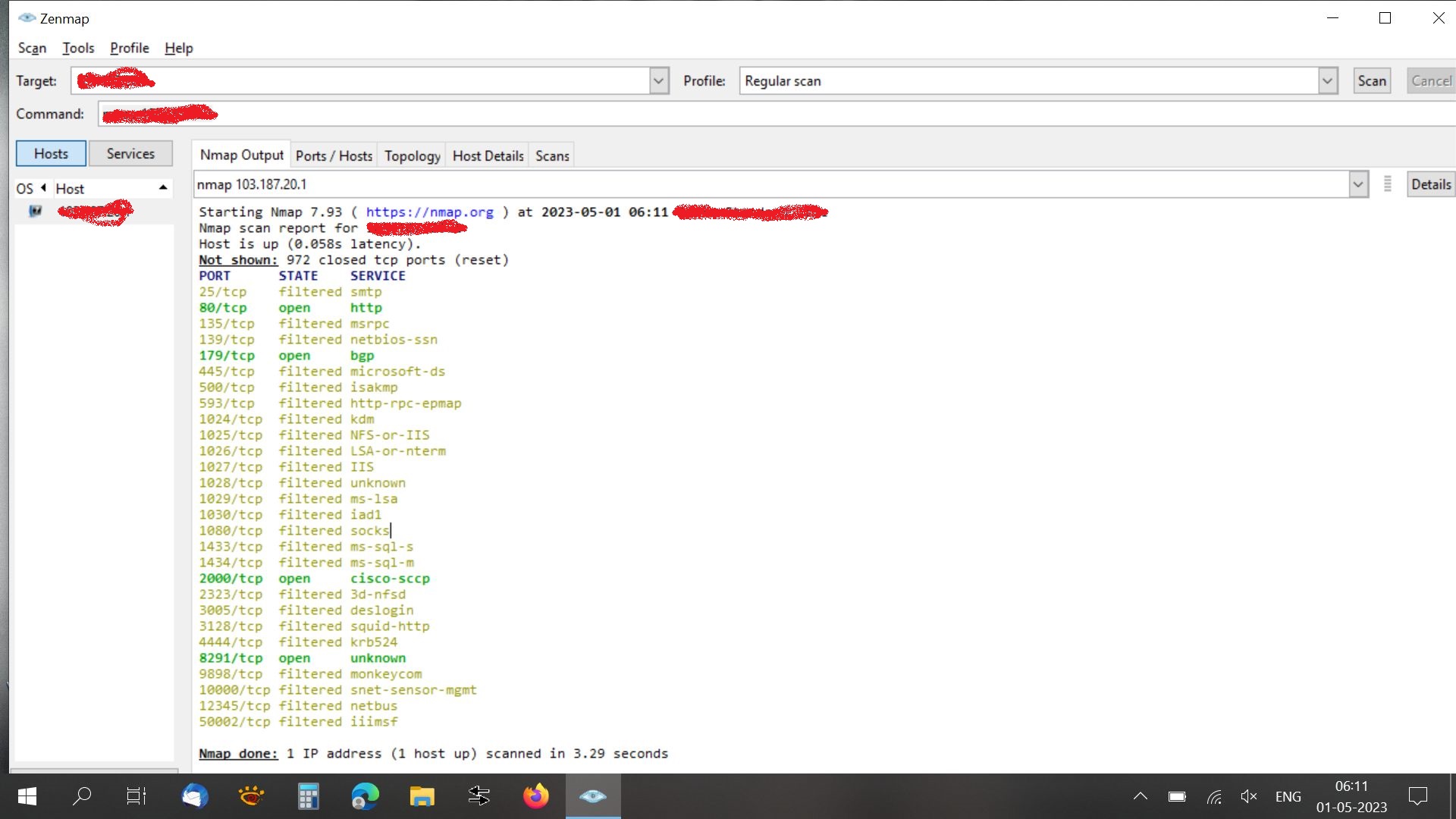This screenshot has width=1456, height=819.
Task: Click the 12345/tcp netbus line
Action: coord(298,706)
